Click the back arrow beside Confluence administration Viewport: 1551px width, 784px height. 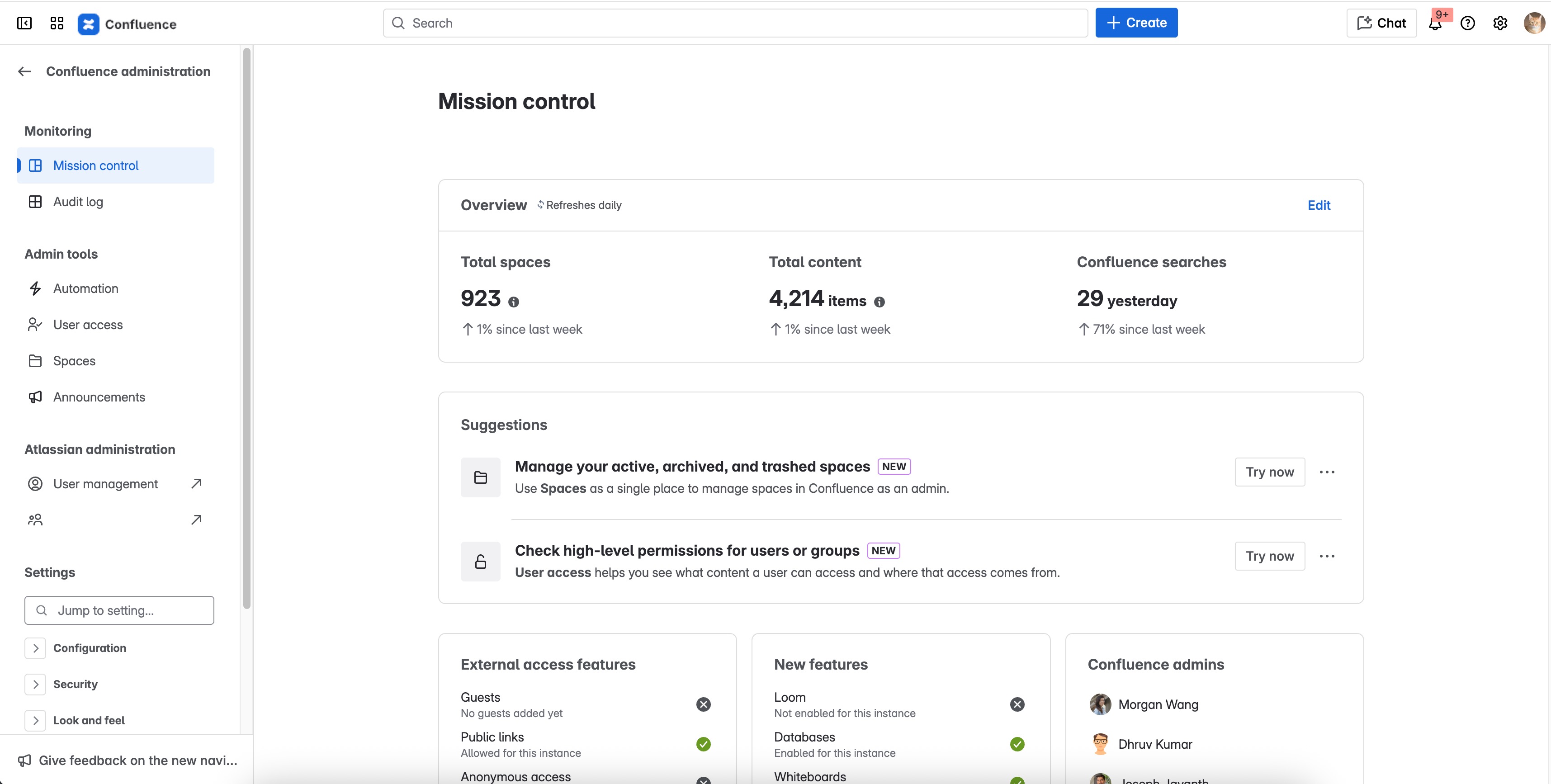click(x=24, y=71)
